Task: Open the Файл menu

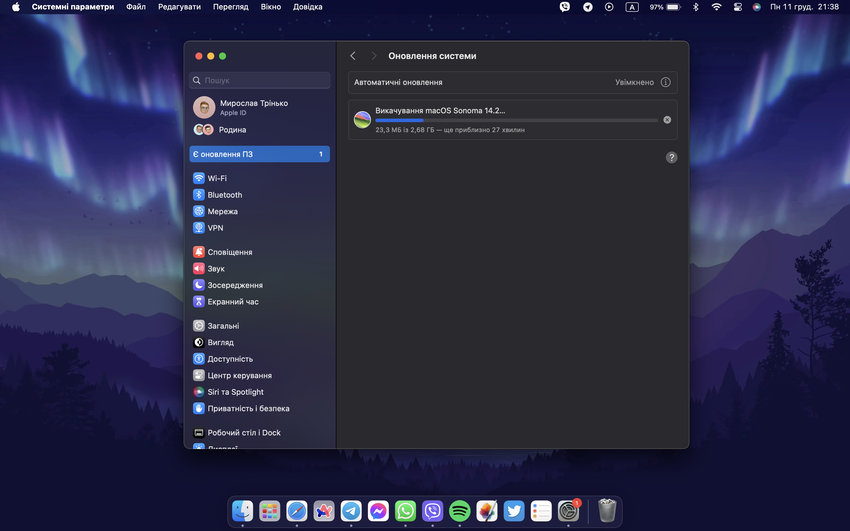Action: (136, 7)
